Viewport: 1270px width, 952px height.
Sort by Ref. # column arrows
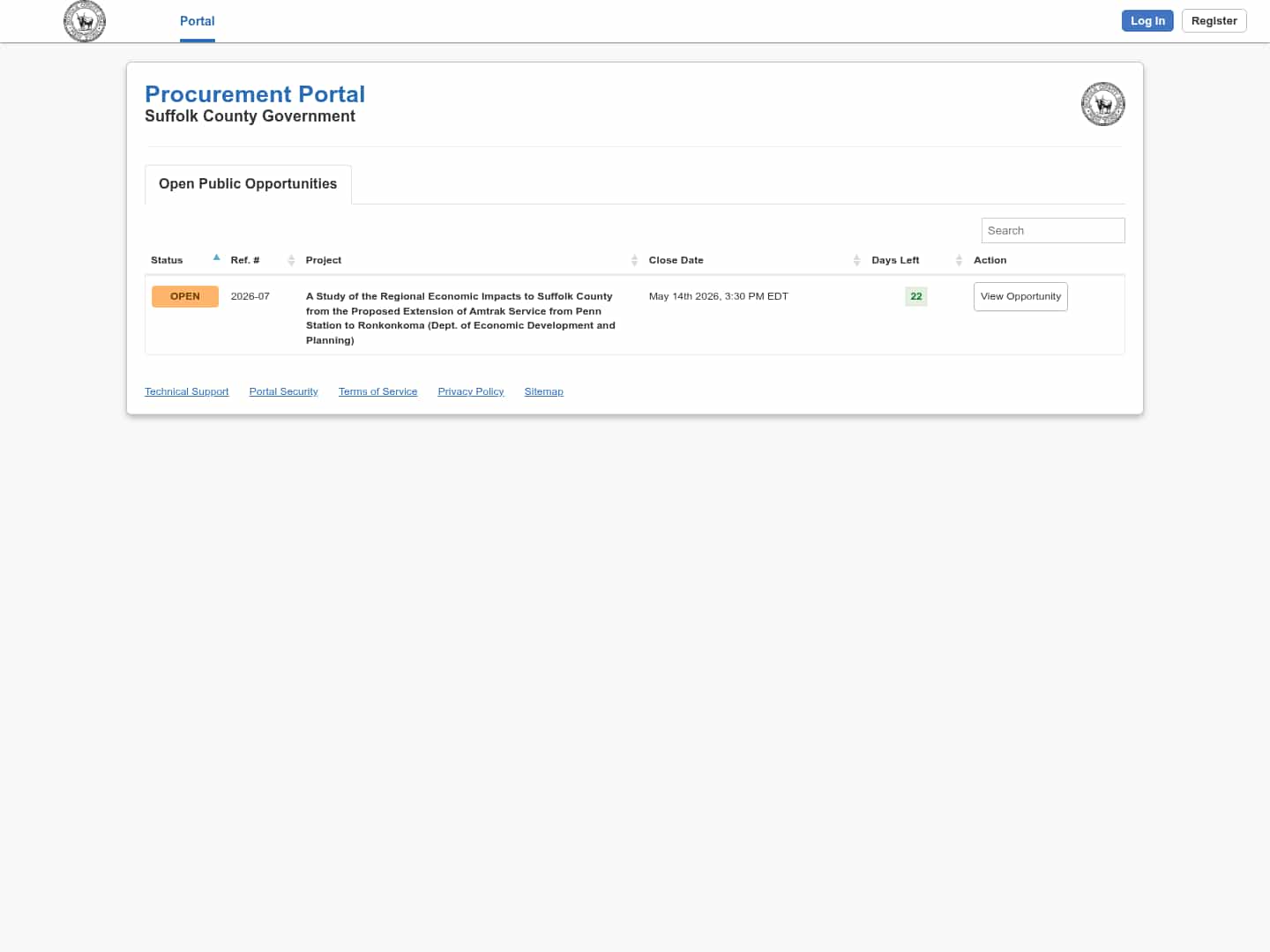coord(291,260)
